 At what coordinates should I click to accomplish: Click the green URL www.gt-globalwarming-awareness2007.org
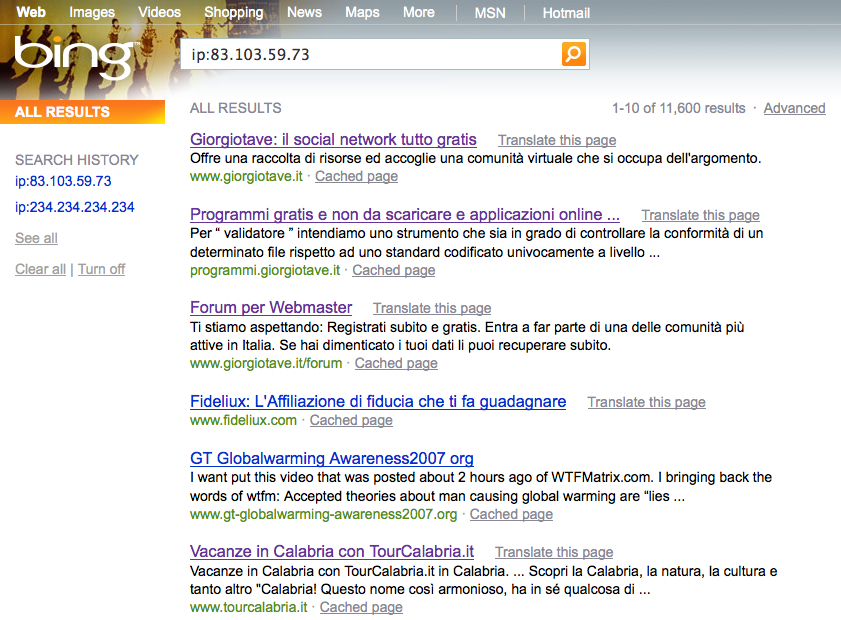click(x=323, y=514)
